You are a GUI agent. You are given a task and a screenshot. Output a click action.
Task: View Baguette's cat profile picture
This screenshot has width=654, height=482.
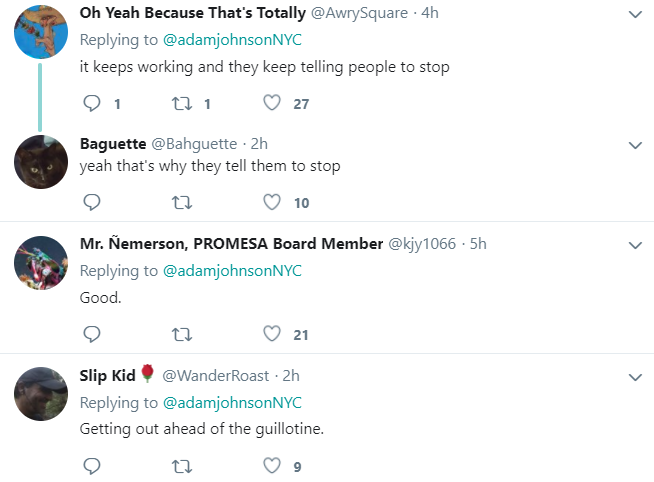(x=41, y=162)
